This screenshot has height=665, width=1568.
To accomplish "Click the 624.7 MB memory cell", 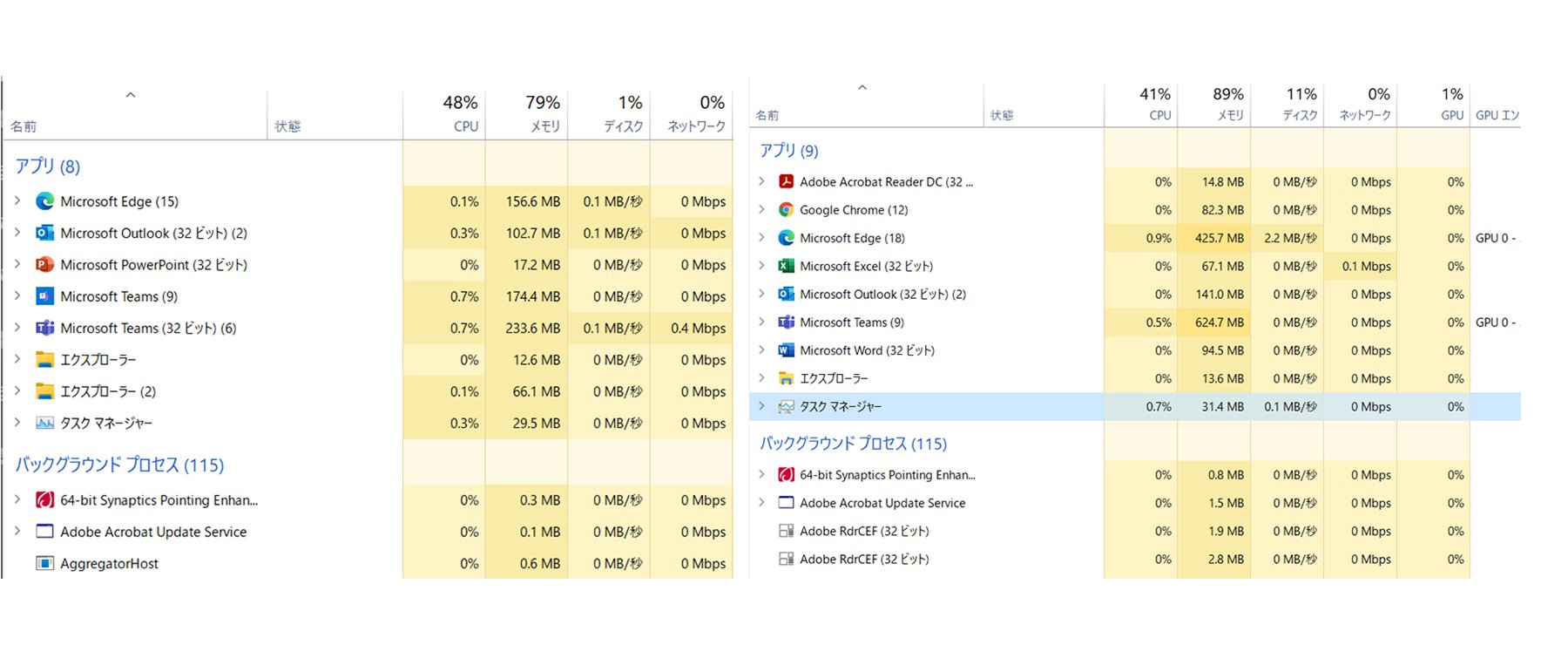I will (x=1214, y=322).
